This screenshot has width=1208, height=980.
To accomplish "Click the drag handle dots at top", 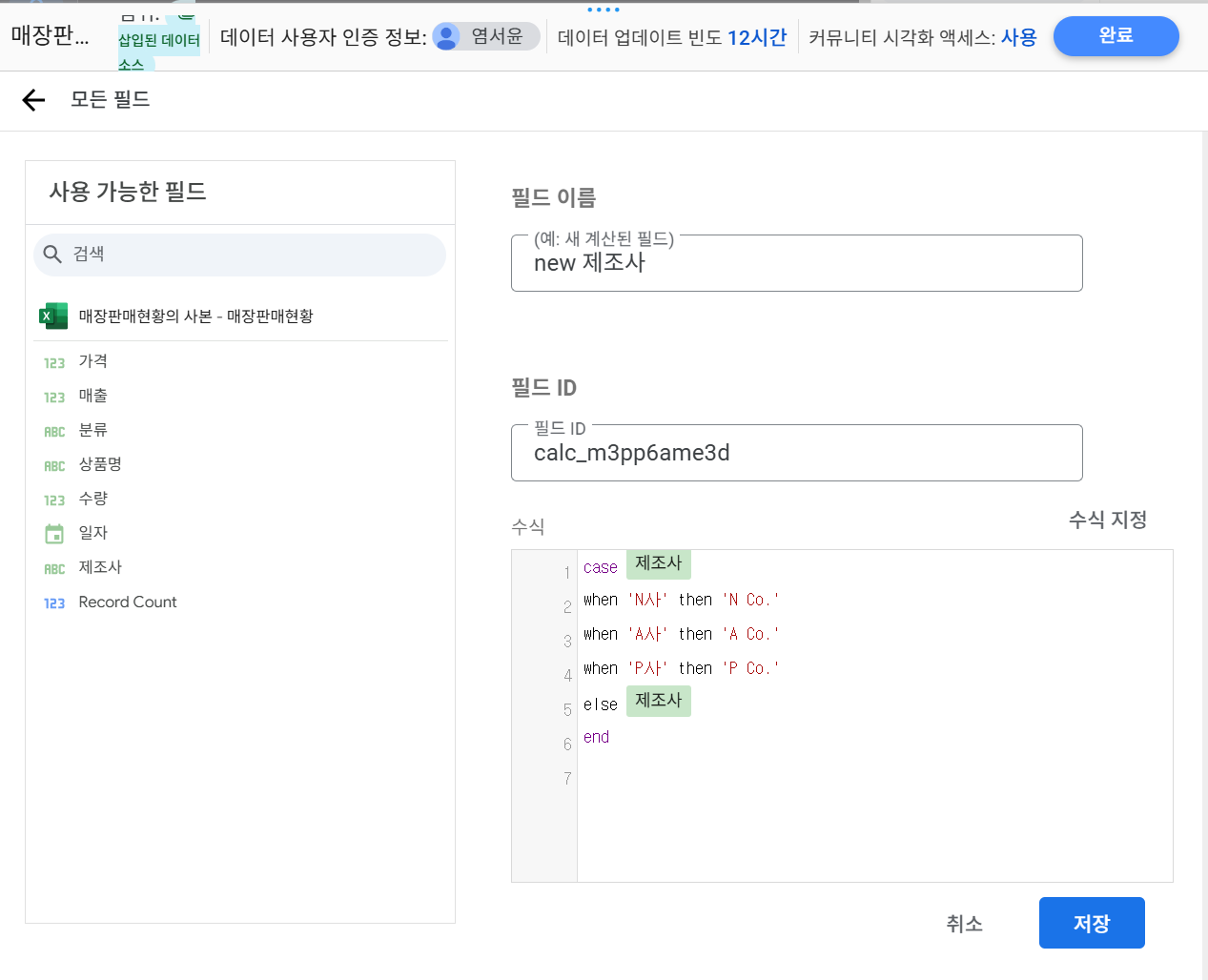I will (604, 10).
